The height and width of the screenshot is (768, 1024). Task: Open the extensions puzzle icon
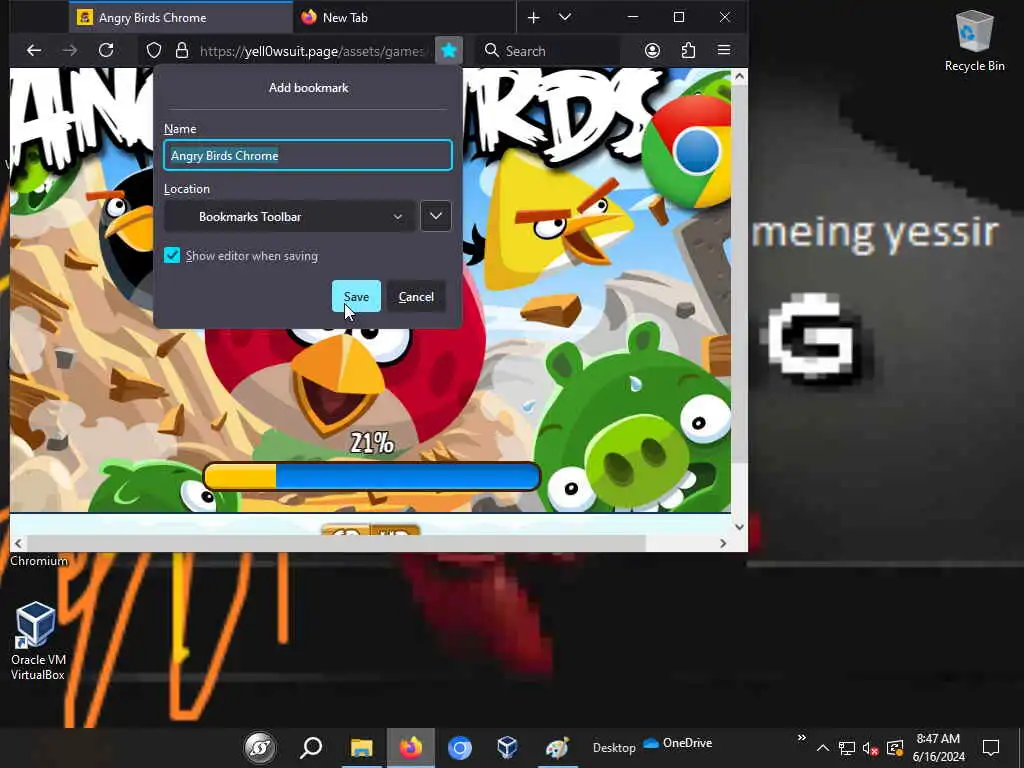pos(688,50)
